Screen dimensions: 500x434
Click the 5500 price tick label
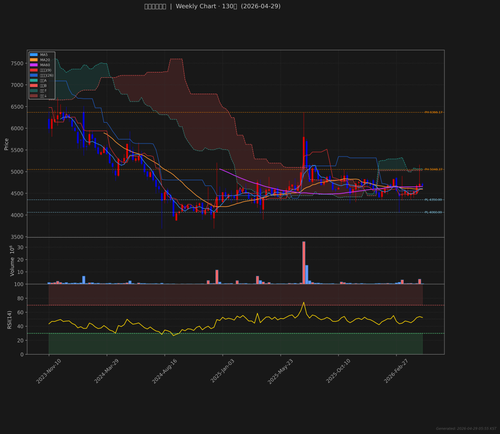(17, 150)
